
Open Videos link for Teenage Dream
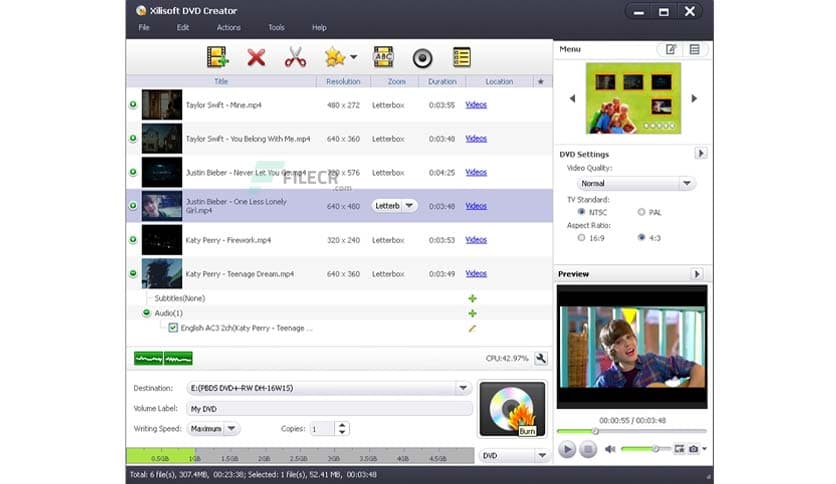pyautogui.click(x=476, y=273)
